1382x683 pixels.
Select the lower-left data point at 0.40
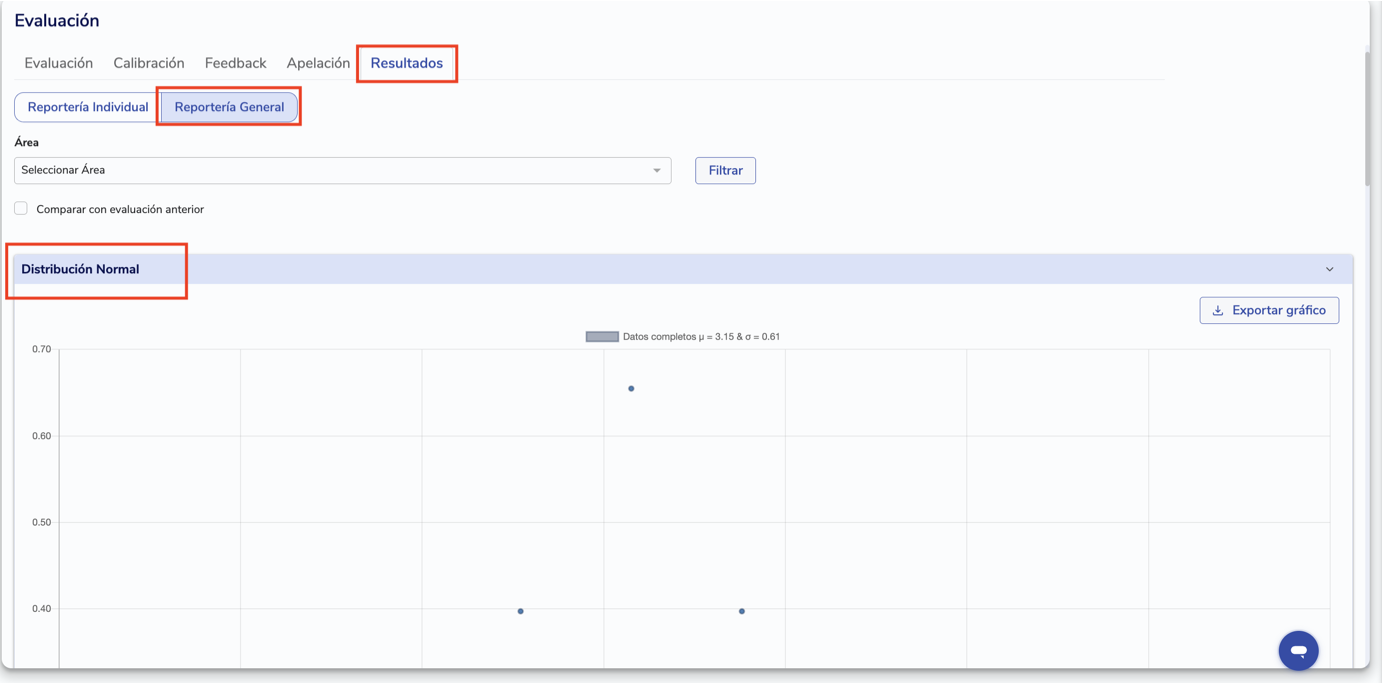(x=521, y=611)
